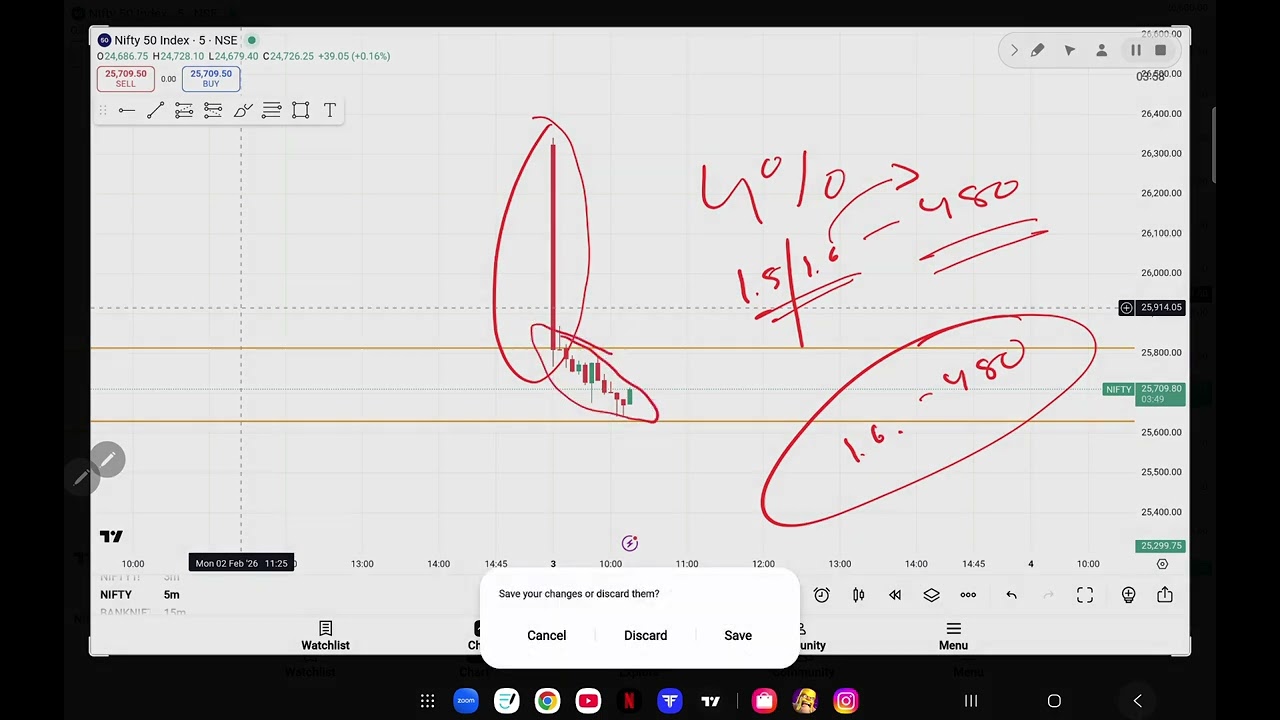The image size is (1280, 720).
Task: Open the Menu tab
Action: [953, 636]
